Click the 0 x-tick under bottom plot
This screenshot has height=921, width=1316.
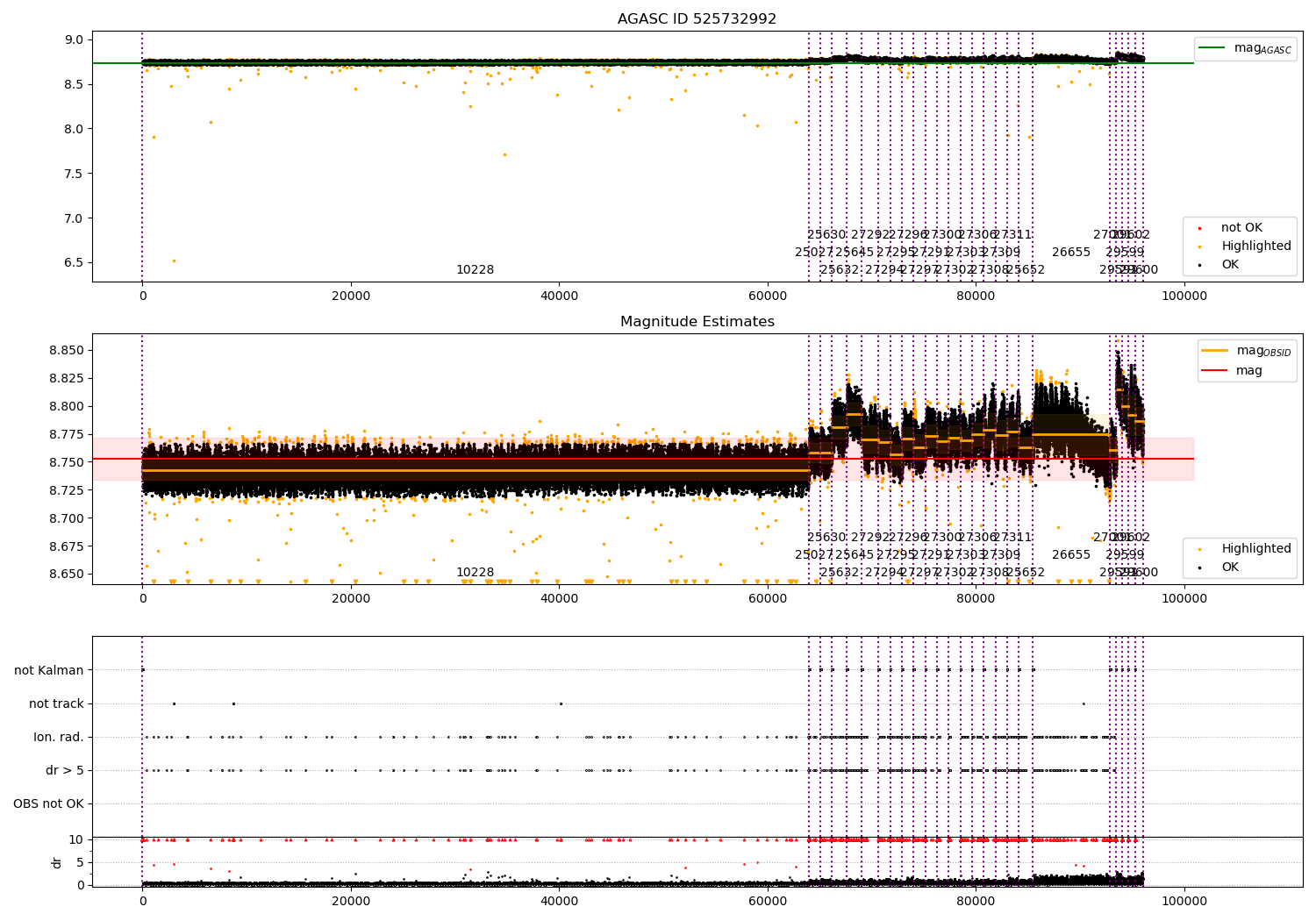142,901
